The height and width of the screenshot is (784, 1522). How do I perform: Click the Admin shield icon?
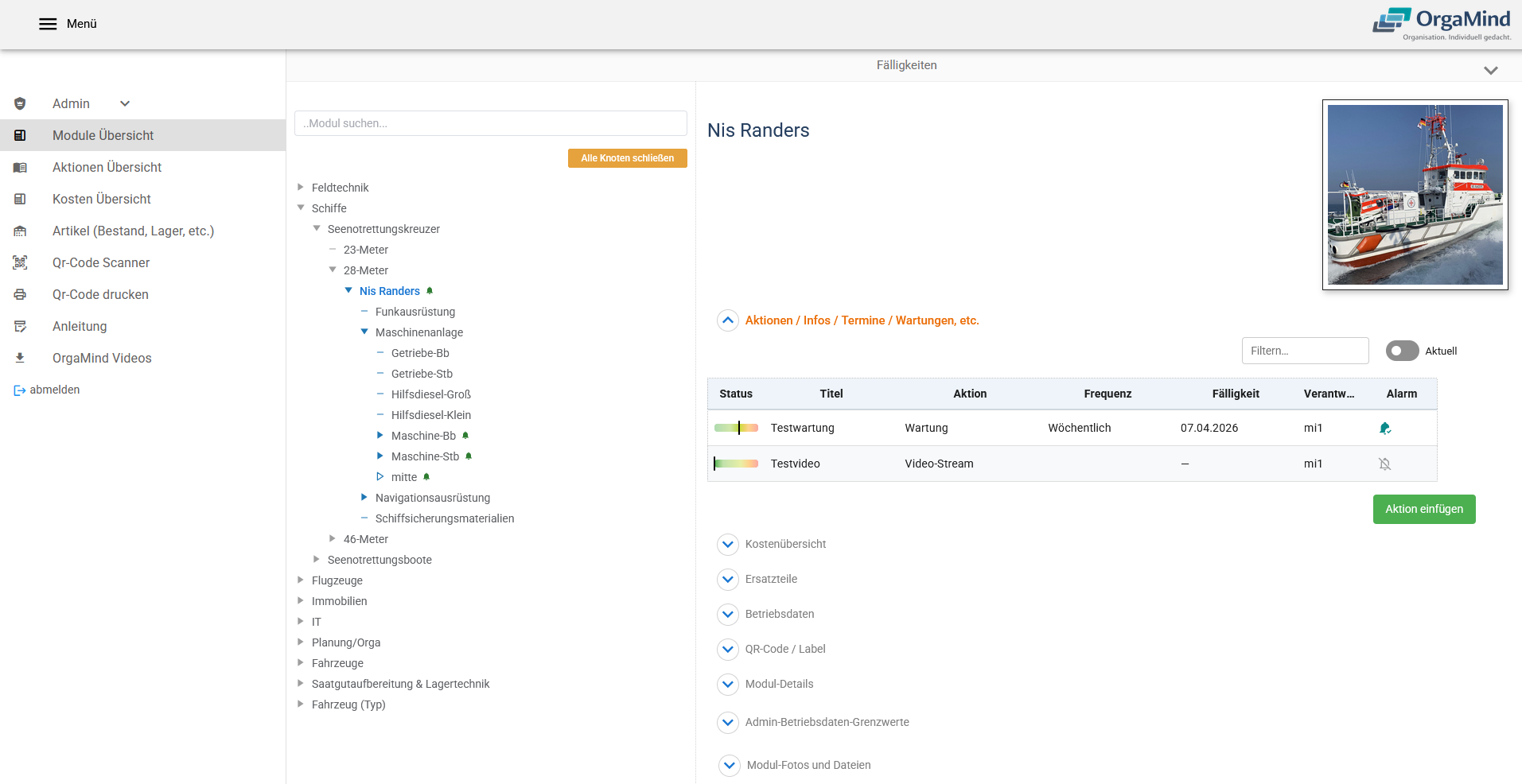click(20, 103)
